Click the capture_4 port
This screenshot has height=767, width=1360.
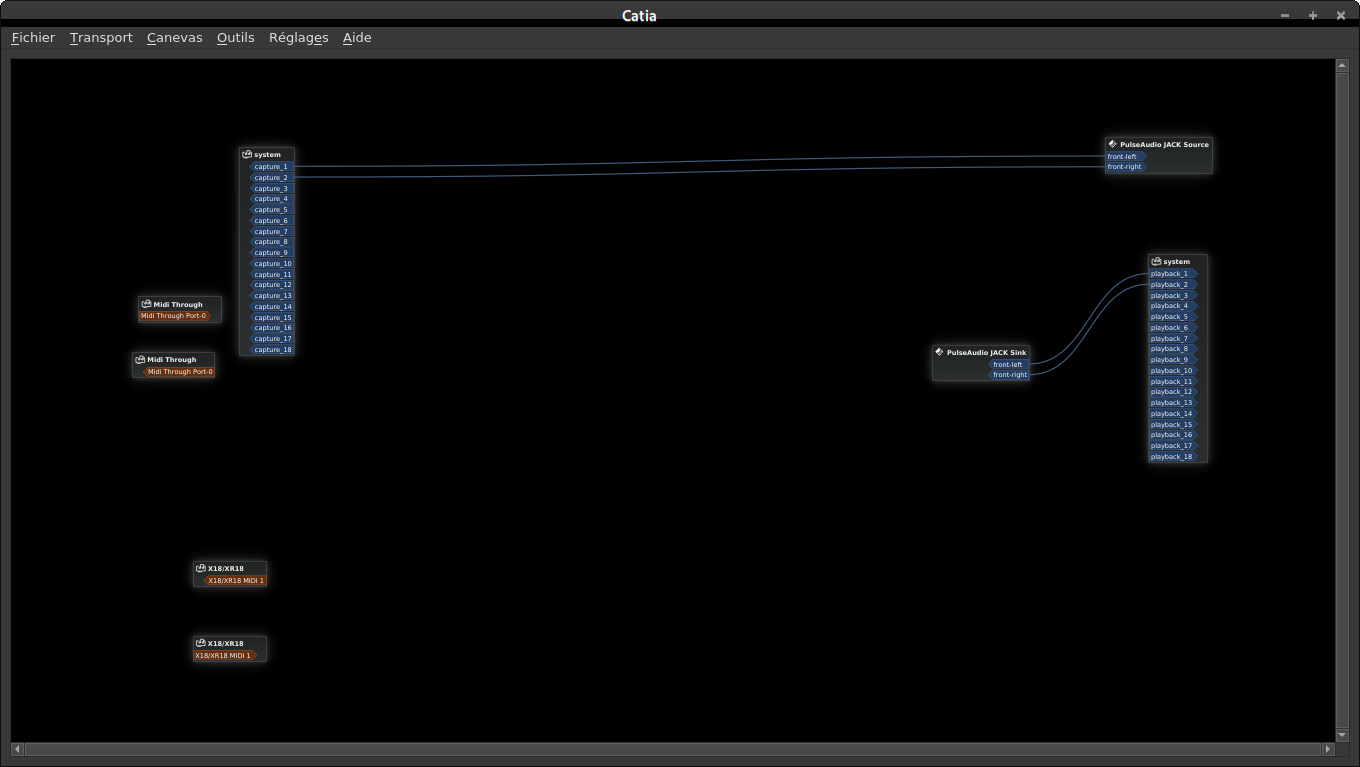271,199
